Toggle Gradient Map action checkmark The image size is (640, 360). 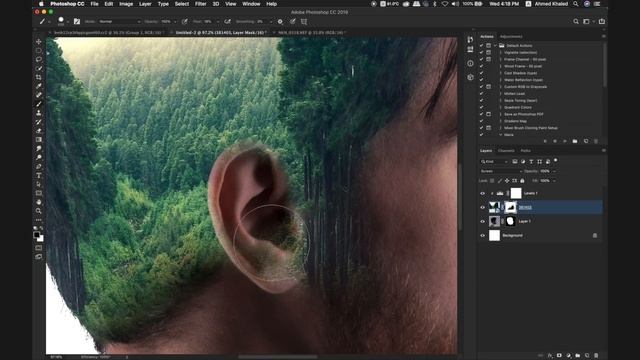click(481, 121)
